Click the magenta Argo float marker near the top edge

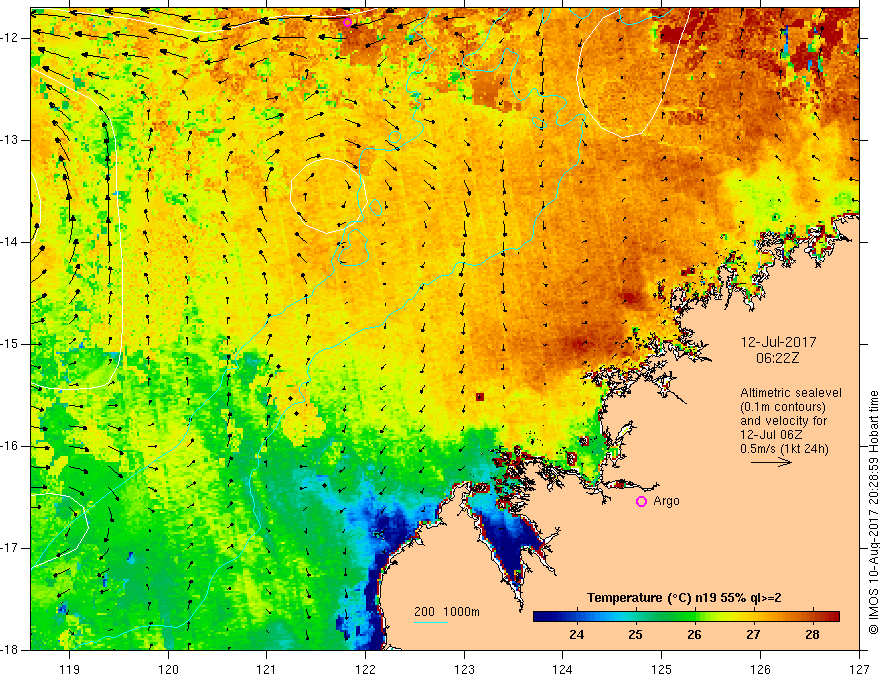(347, 22)
